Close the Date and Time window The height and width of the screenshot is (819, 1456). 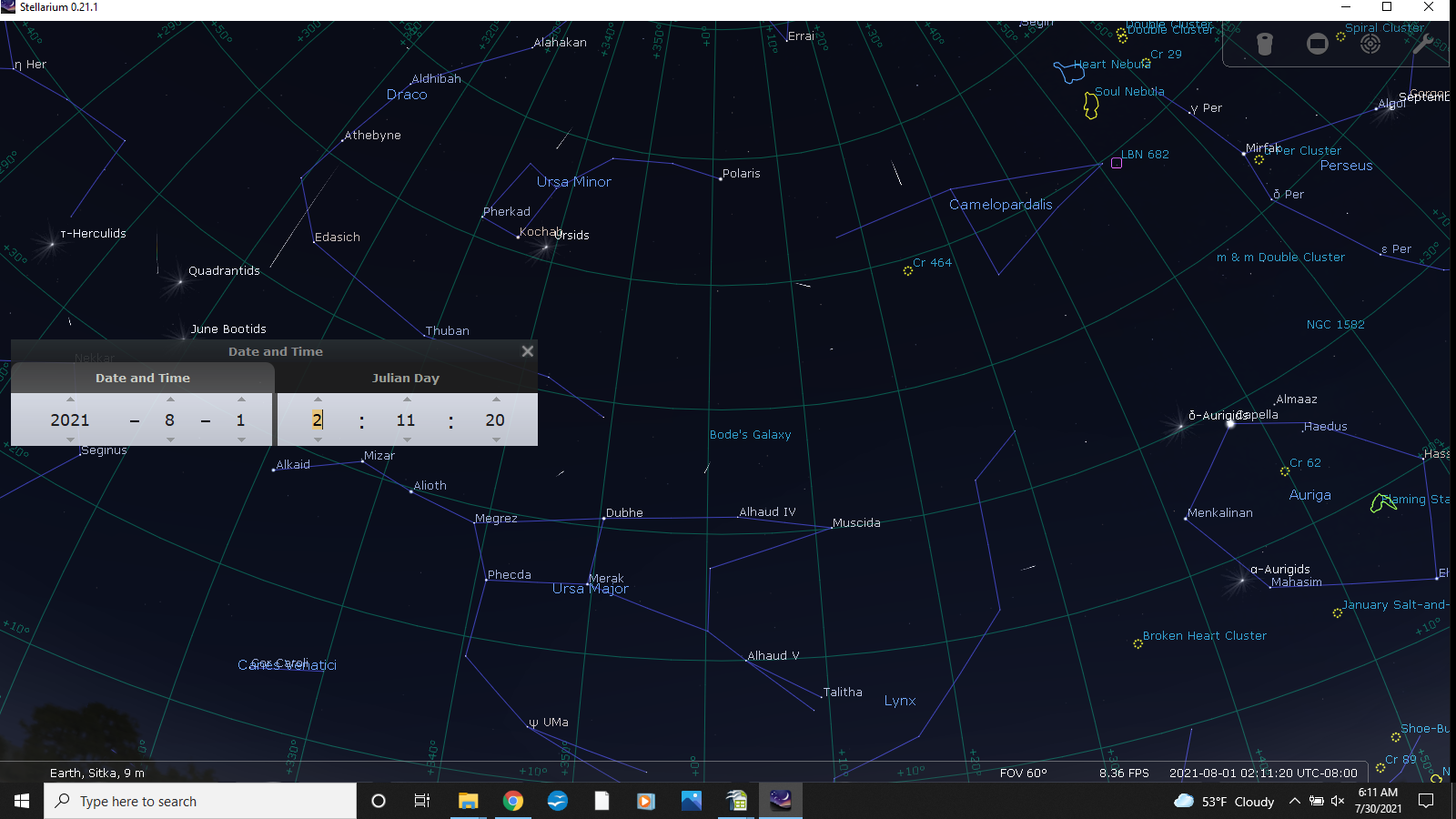tap(527, 351)
